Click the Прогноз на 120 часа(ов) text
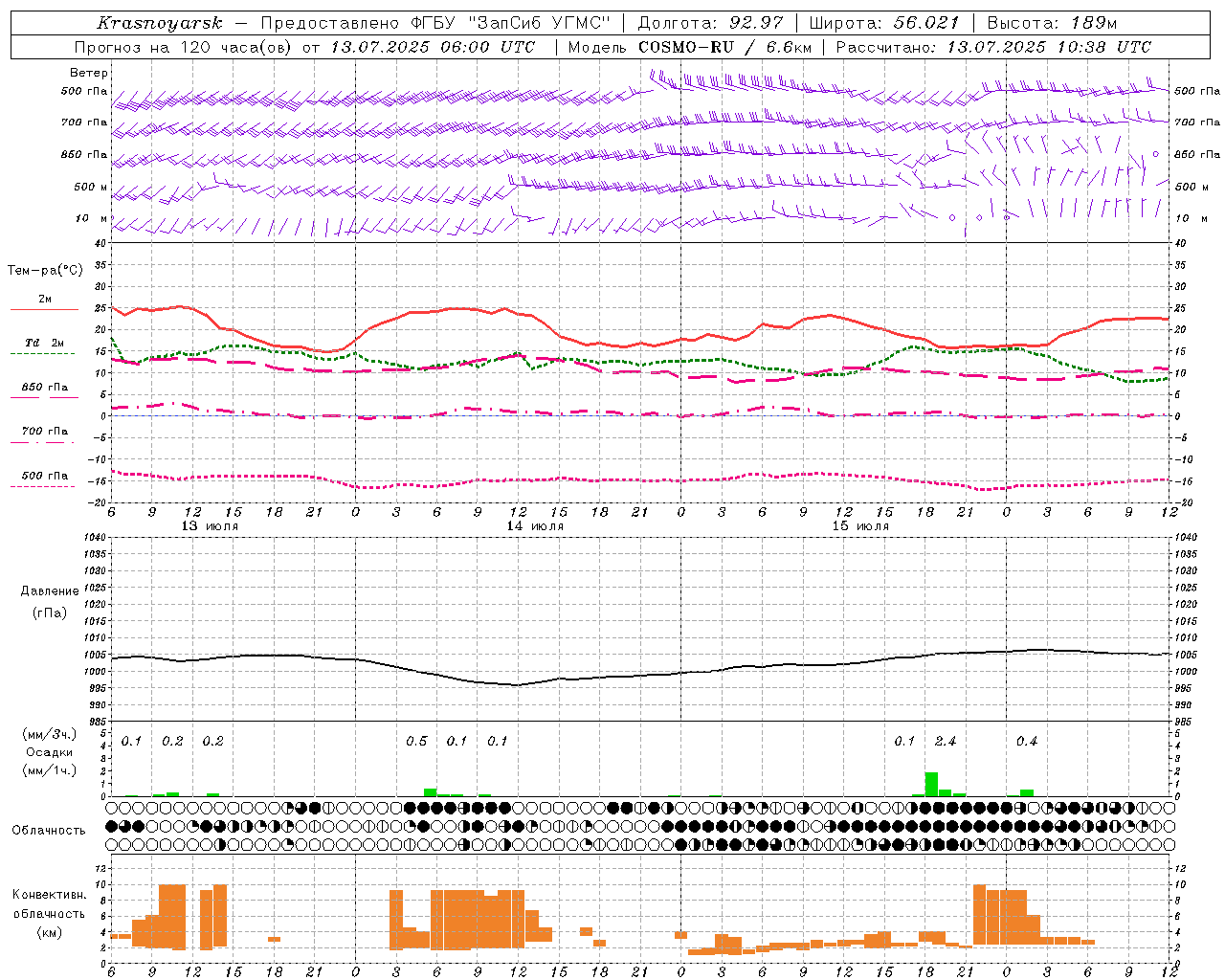1225x980 pixels. coord(184,47)
